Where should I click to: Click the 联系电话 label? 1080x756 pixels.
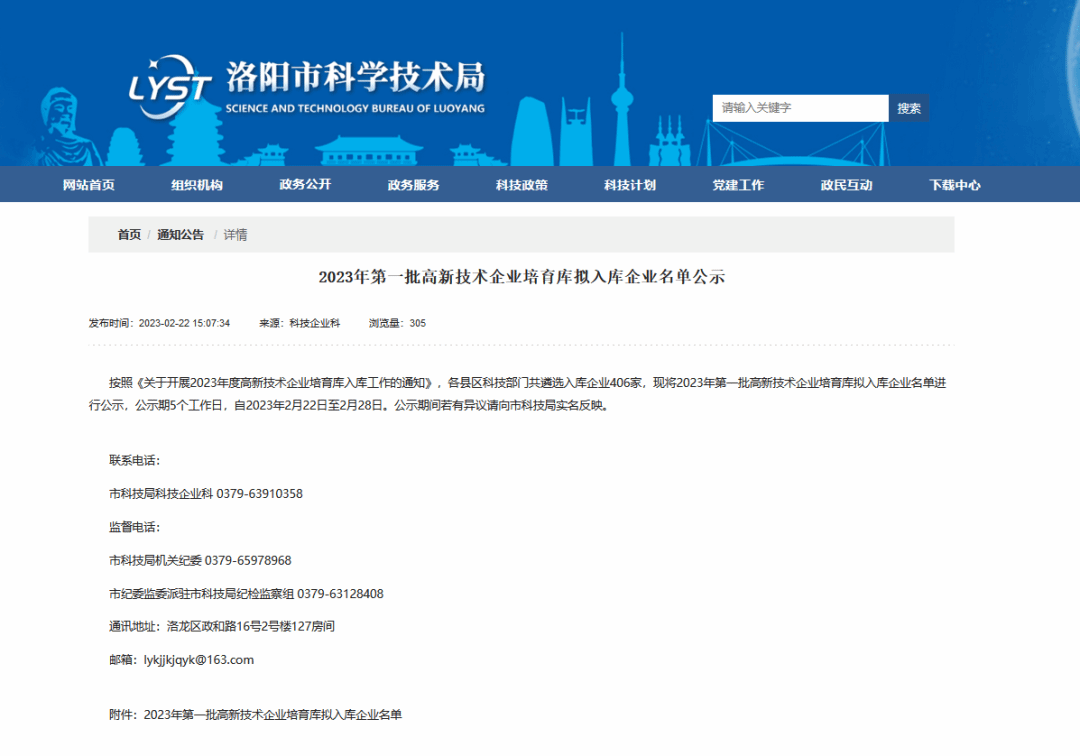point(134,461)
